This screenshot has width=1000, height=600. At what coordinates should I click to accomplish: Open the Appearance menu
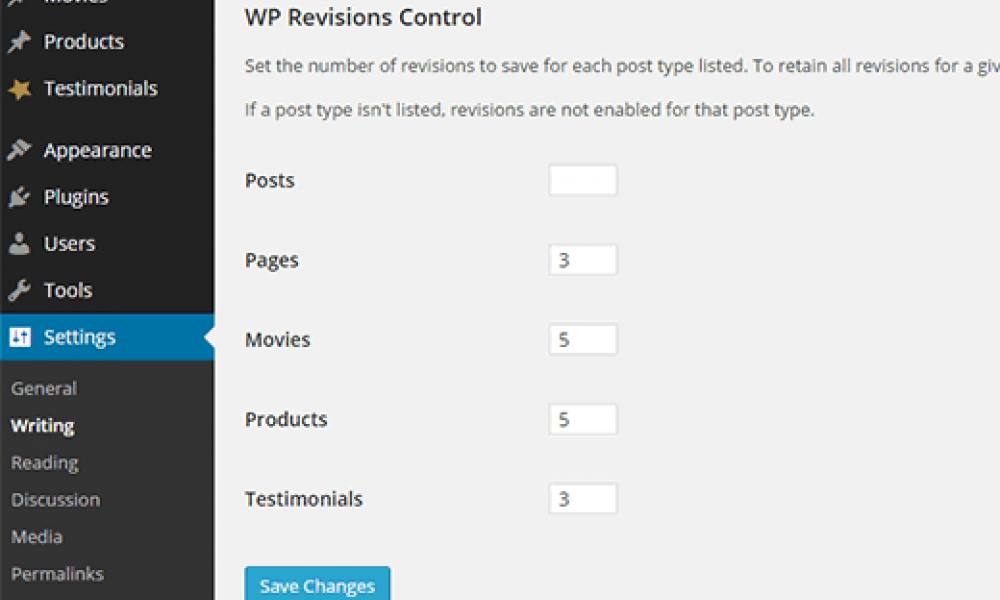pos(97,151)
